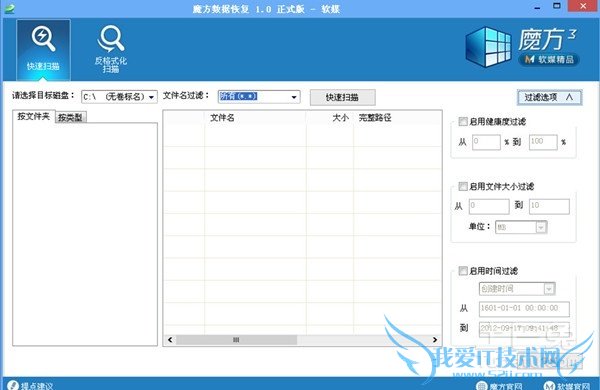The height and width of the screenshot is (390, 600).
Task: Click the file list scroll left arrow
Action: [170, 339]
